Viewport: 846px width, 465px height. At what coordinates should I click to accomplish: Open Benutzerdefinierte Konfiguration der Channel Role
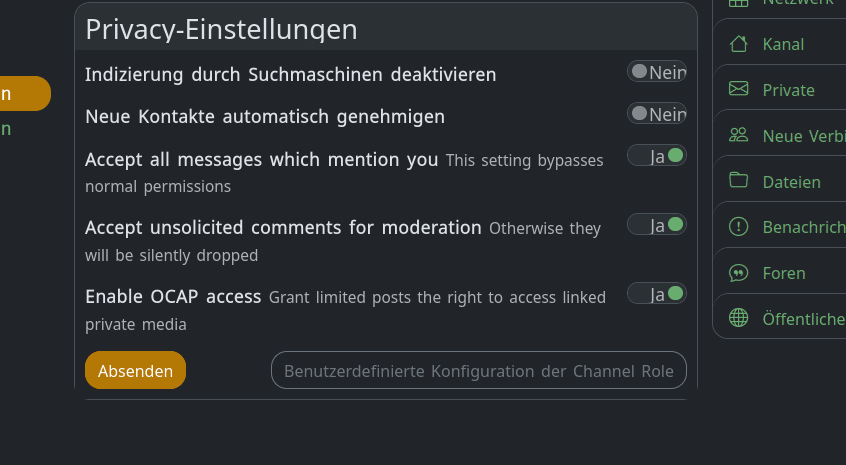(478, 370)
